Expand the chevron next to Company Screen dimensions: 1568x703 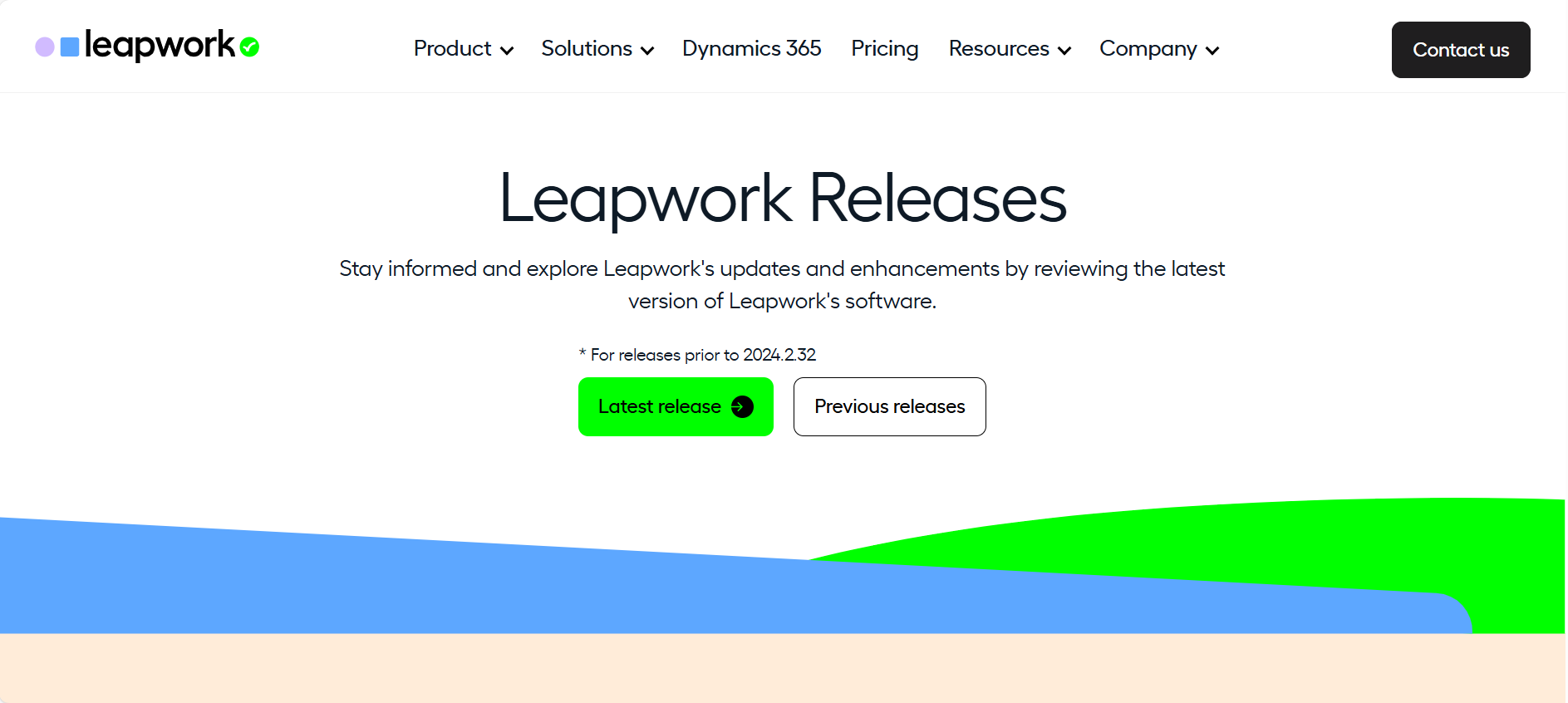pyautogui.click(x=1212, y=51)
